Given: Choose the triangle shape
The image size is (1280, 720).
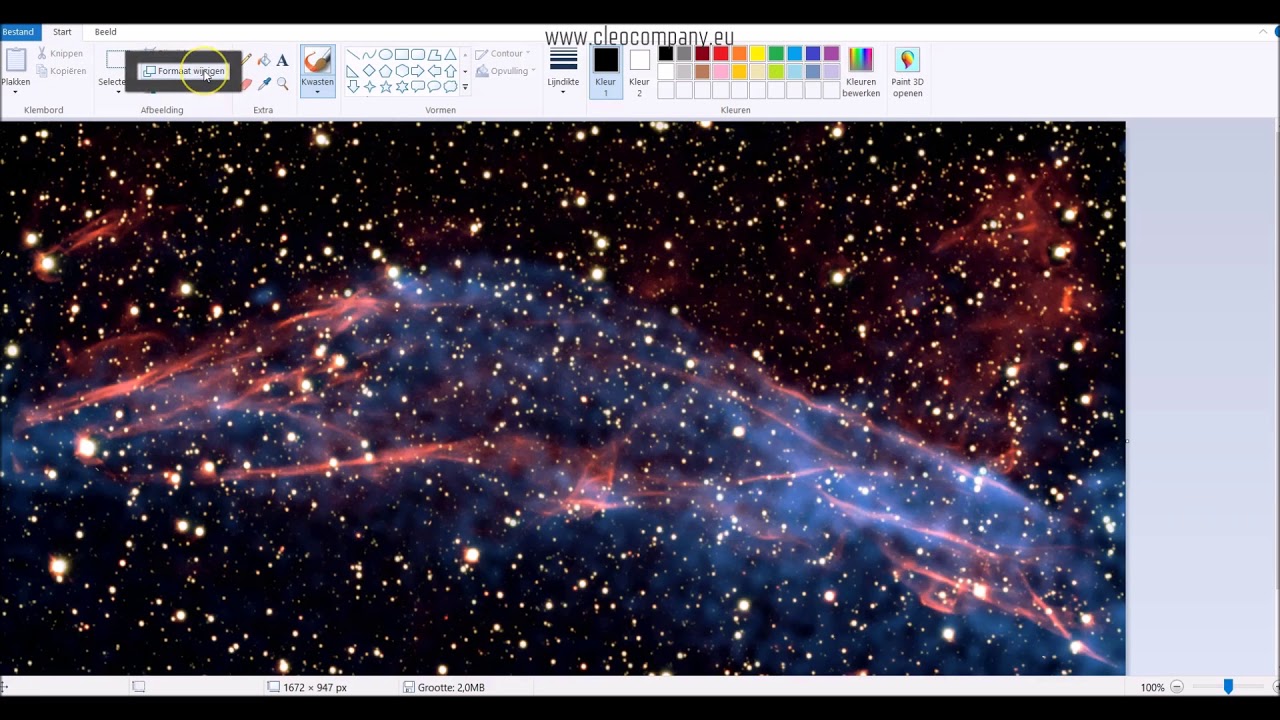Looking at the screenshot, I should [x=450, y=55].
